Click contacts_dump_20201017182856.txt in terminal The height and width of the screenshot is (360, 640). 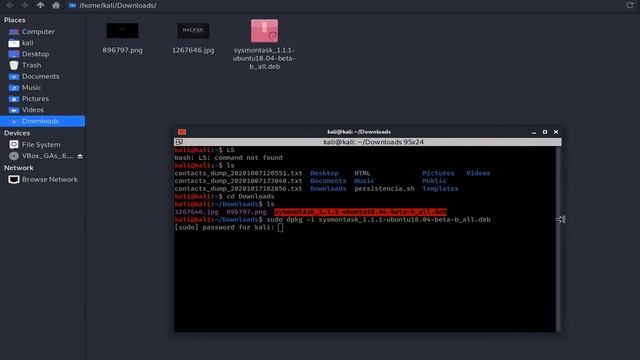click(238, 189)
